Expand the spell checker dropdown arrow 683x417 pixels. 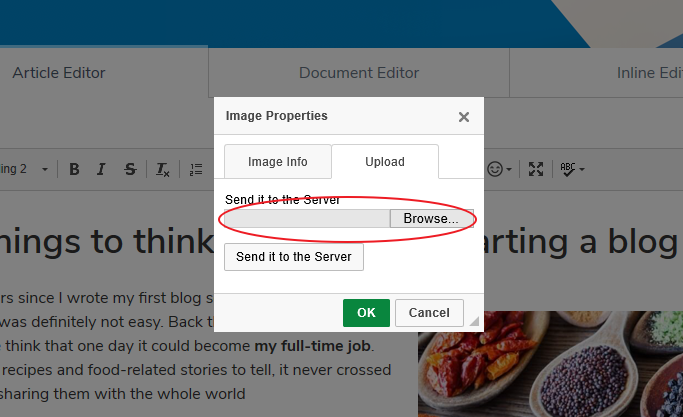click(x=582, y=169)
